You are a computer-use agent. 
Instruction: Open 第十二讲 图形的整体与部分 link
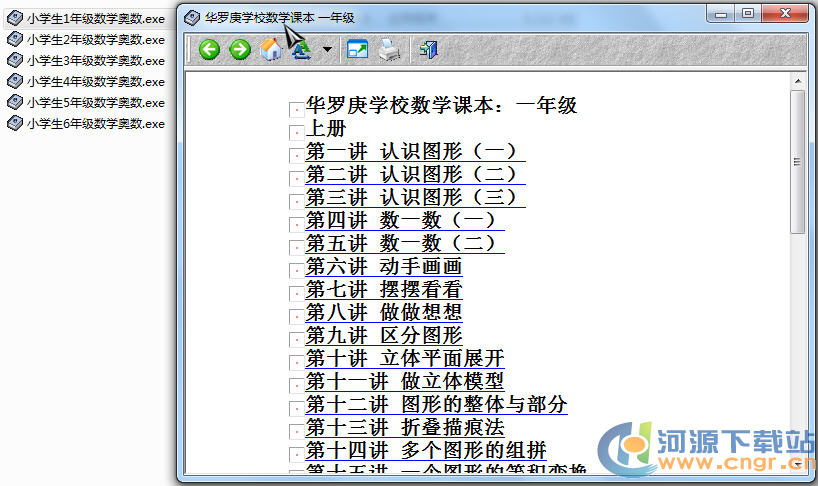coord(436,404)
